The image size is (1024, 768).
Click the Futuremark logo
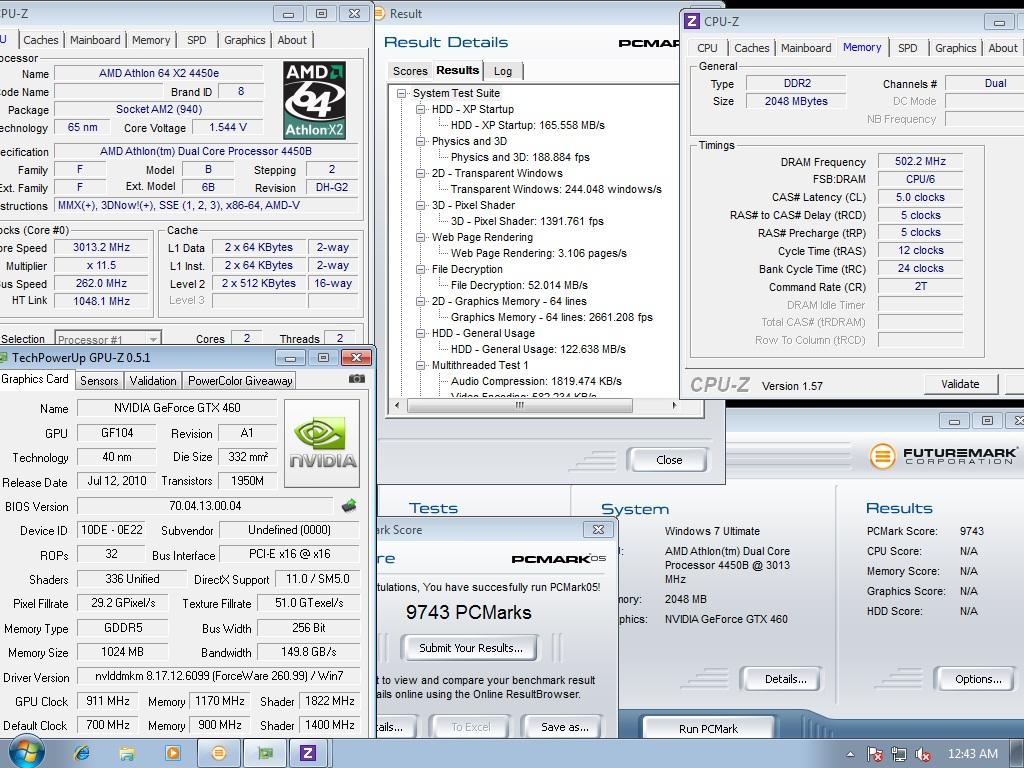coord(942,455)
